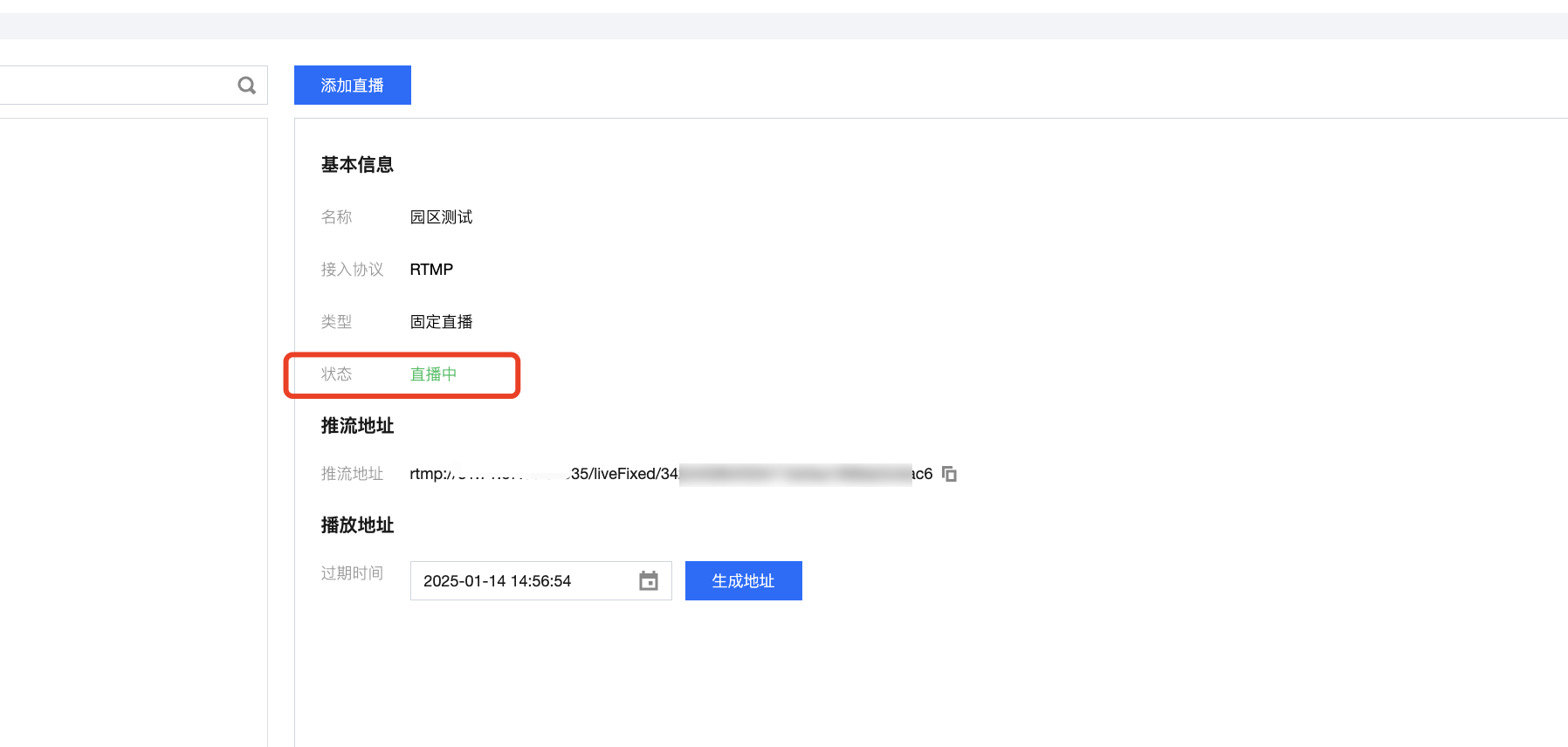Click the 名称 field label

pos(336,217)
